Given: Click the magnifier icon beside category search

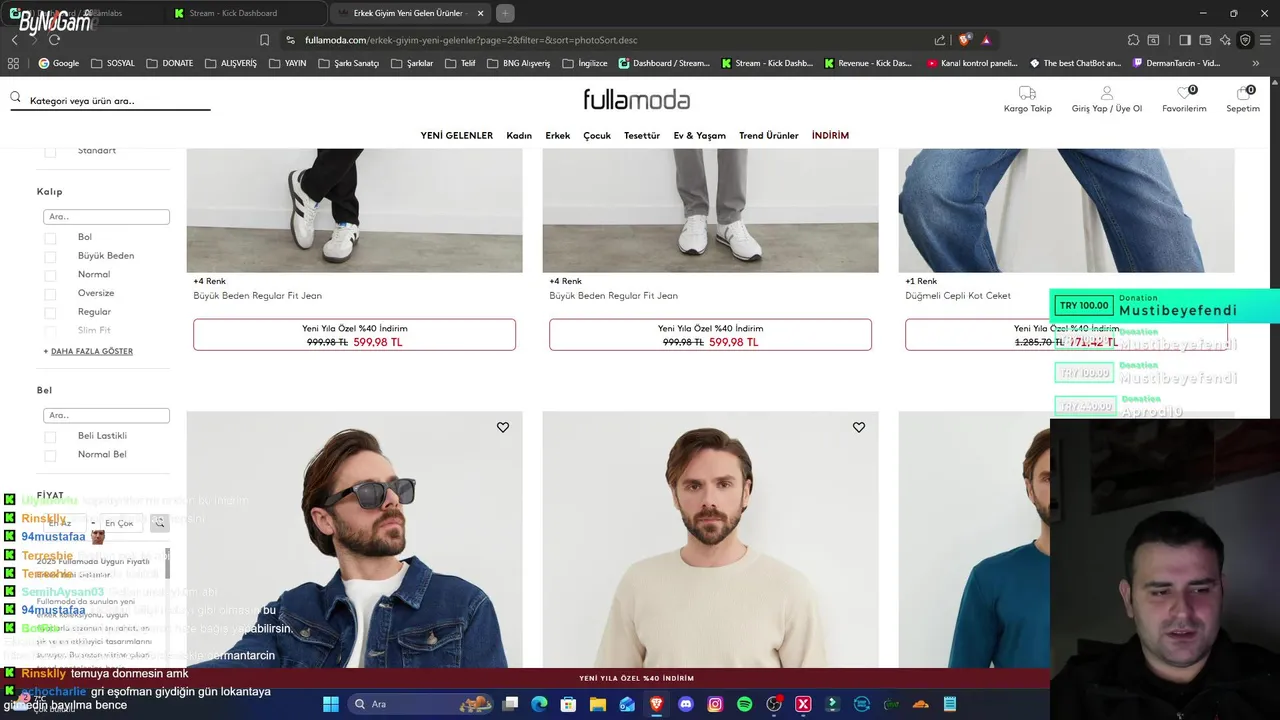Looking at the screenshot, I should (x=16, y=97).
